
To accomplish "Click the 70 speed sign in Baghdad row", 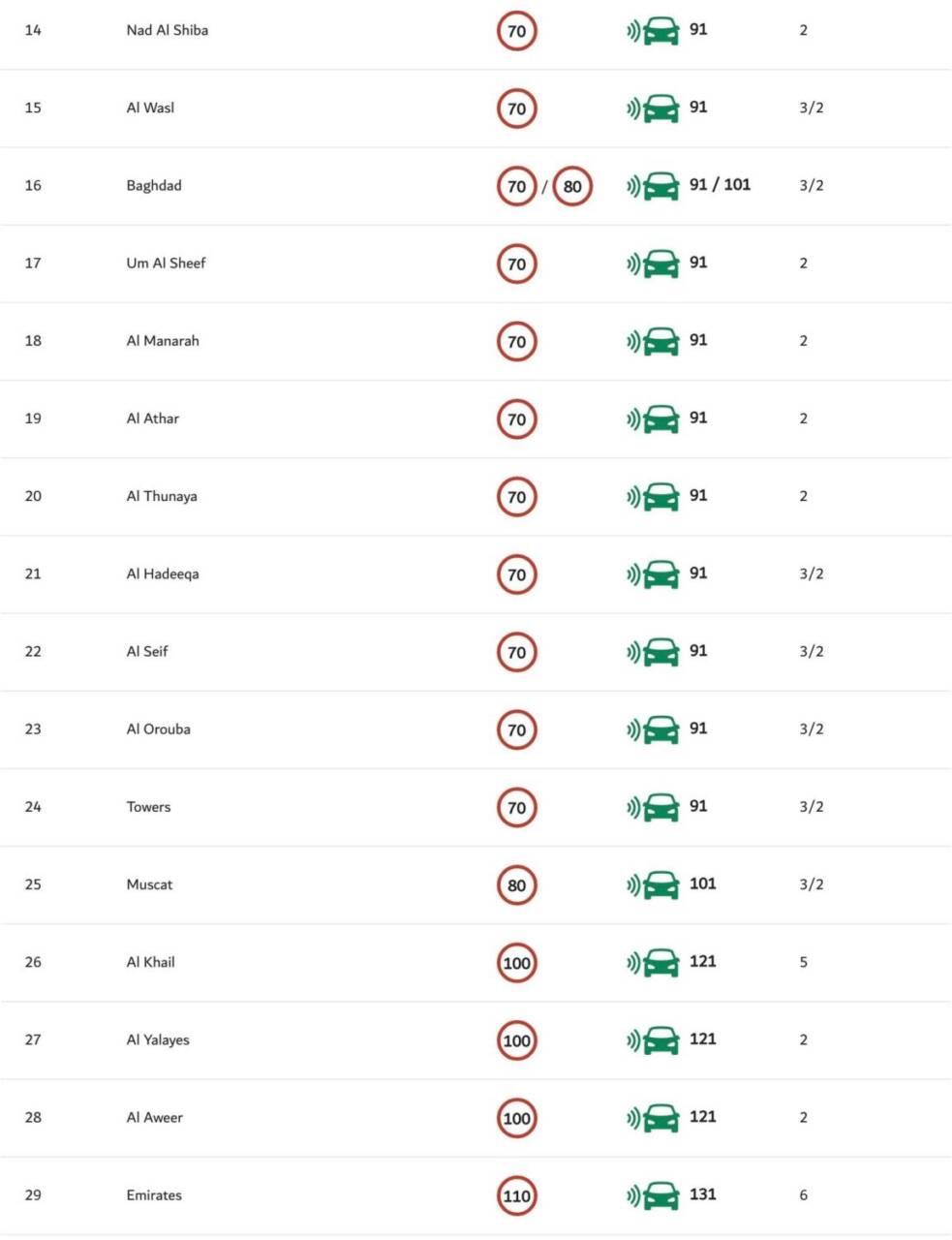I will tap(517, 186).
